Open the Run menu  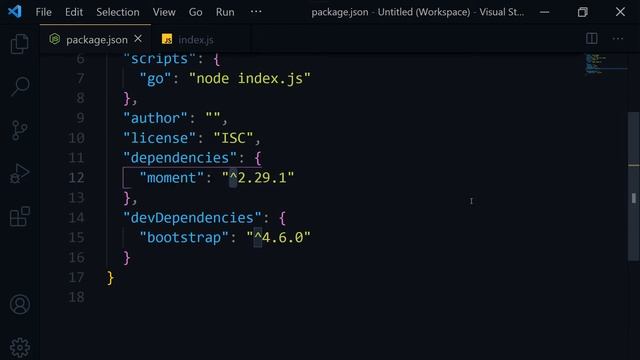tap(225, 12)
